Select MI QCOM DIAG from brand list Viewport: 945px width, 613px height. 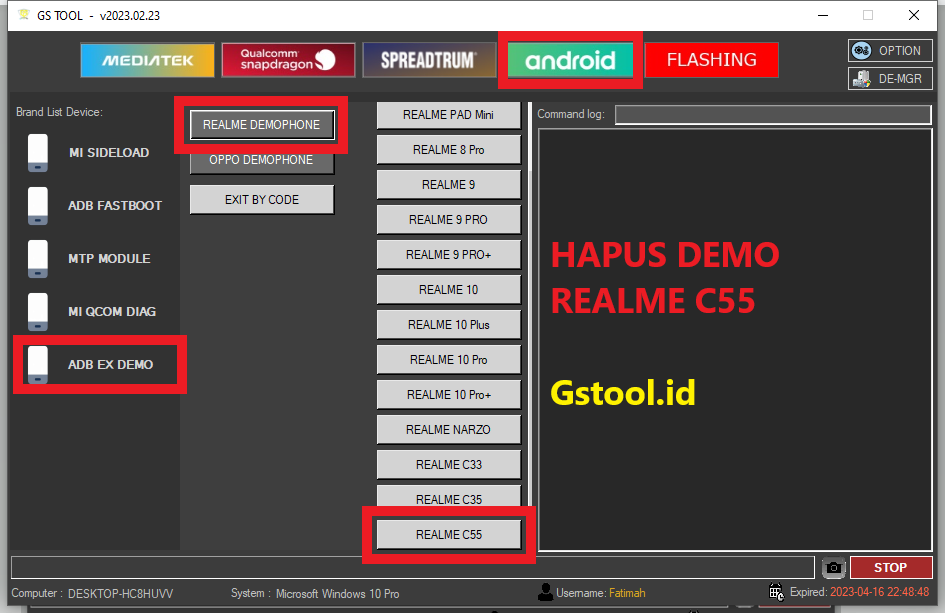[x=112, y=312]
